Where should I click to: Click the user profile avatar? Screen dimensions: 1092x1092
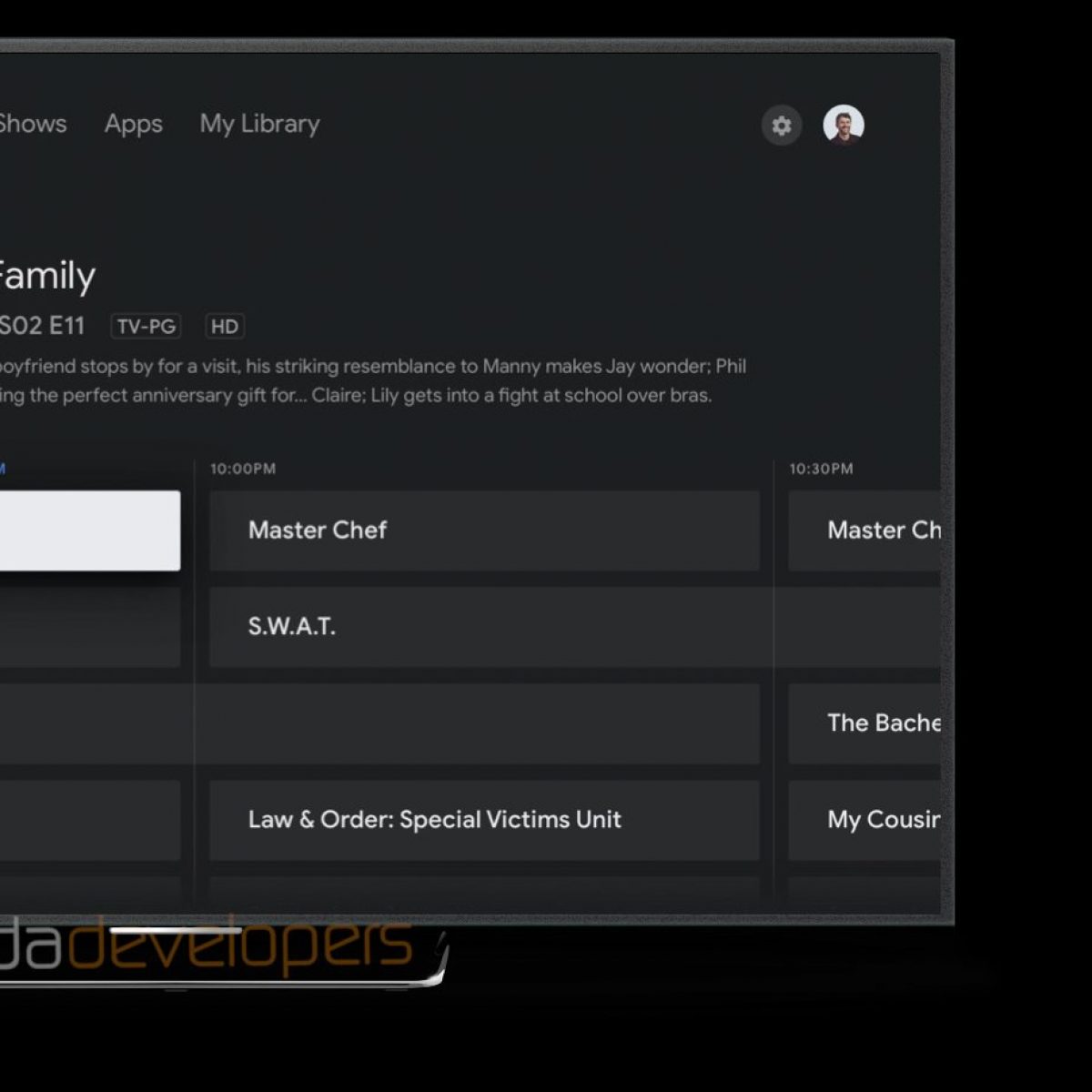tap(843, 125)
